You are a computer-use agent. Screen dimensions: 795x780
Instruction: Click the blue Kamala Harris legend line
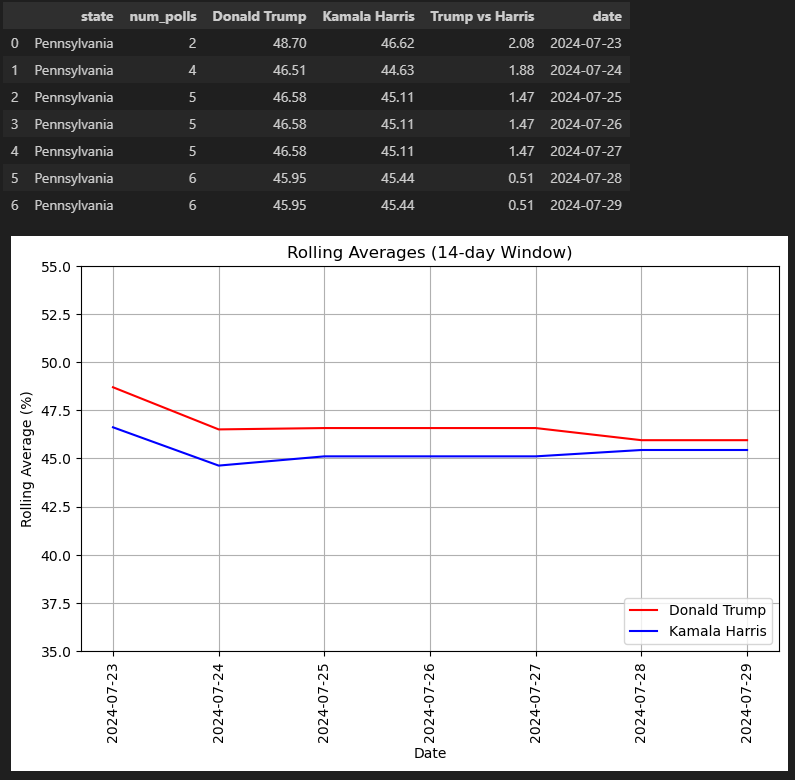click(643, 631)
